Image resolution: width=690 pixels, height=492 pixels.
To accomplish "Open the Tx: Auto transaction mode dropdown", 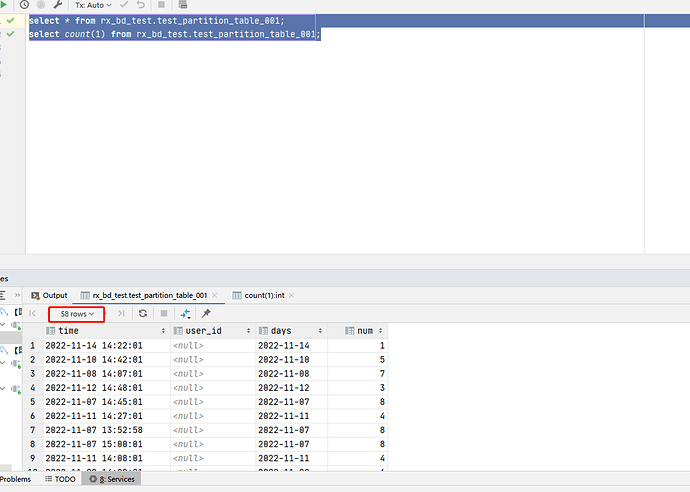I will [x=93, y=5].
